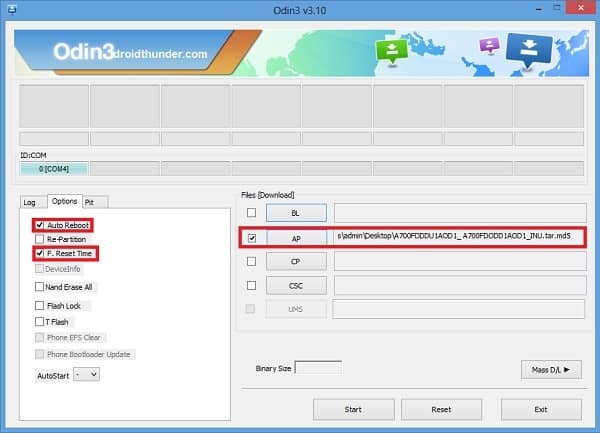Screen dimensions: 600x433
Task: Click the 0:[COM4] port slot
Action: [x=54, y=169]
